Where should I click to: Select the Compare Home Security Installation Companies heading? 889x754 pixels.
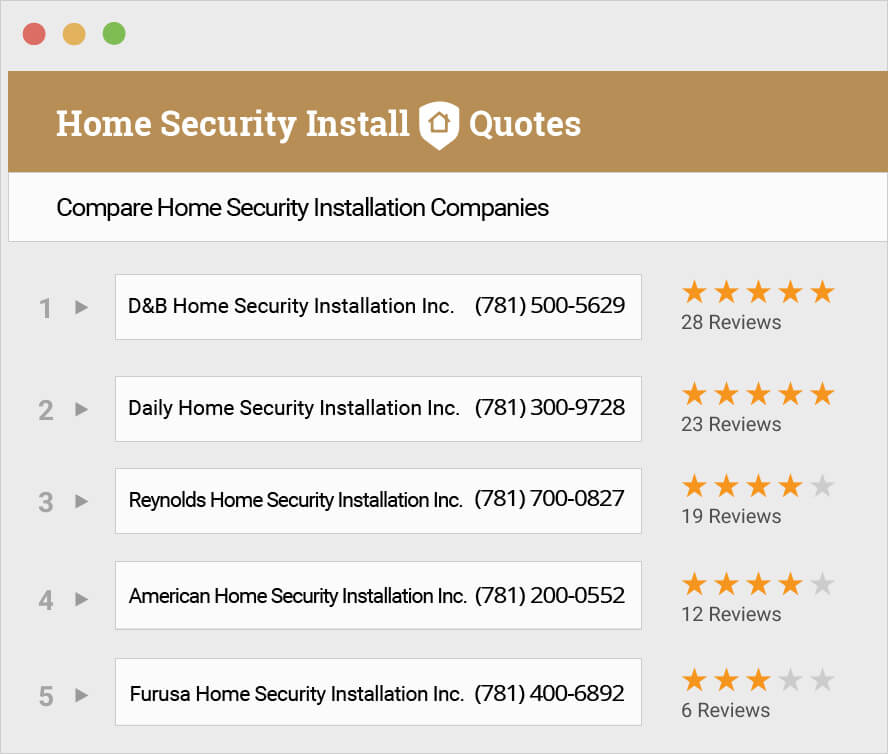(303, 207)
